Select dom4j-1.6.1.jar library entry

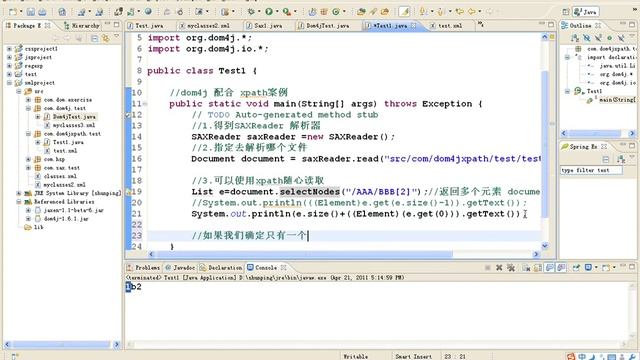coord(66,219)
